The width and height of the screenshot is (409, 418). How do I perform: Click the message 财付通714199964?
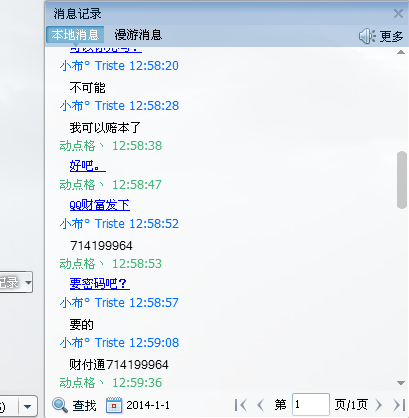(119, 364)
